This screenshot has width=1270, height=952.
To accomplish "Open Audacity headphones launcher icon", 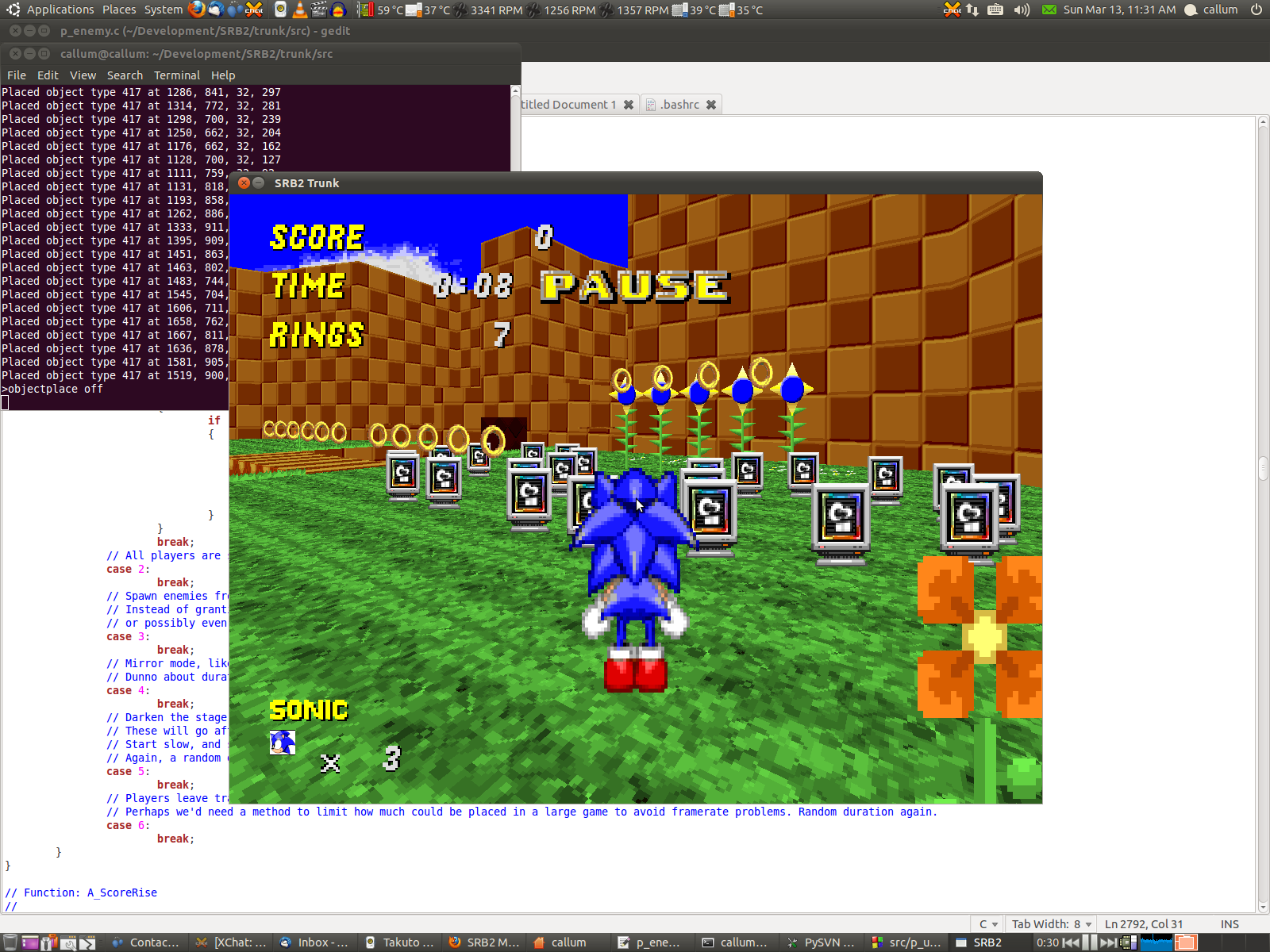I will (x=338, y=10).
